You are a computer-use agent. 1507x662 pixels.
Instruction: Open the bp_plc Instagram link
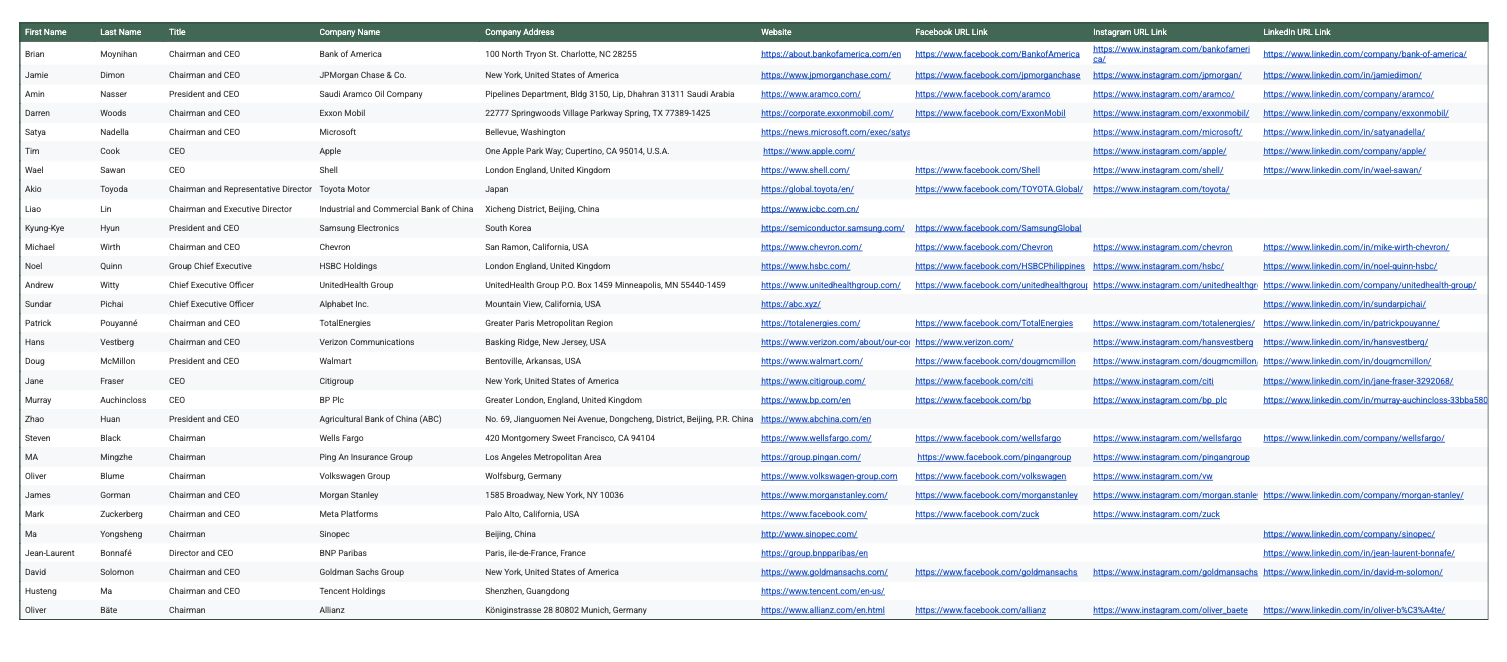click(1160, 400)
